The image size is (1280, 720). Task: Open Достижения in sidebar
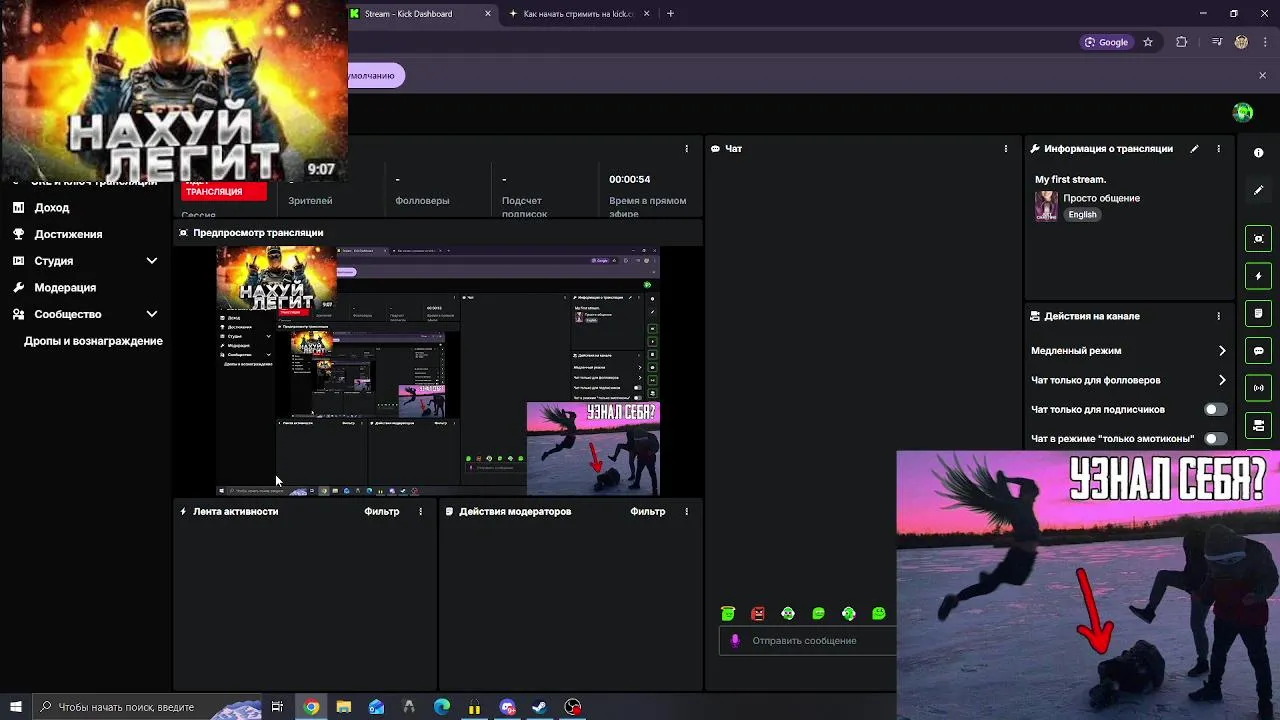tap(68, 234)
